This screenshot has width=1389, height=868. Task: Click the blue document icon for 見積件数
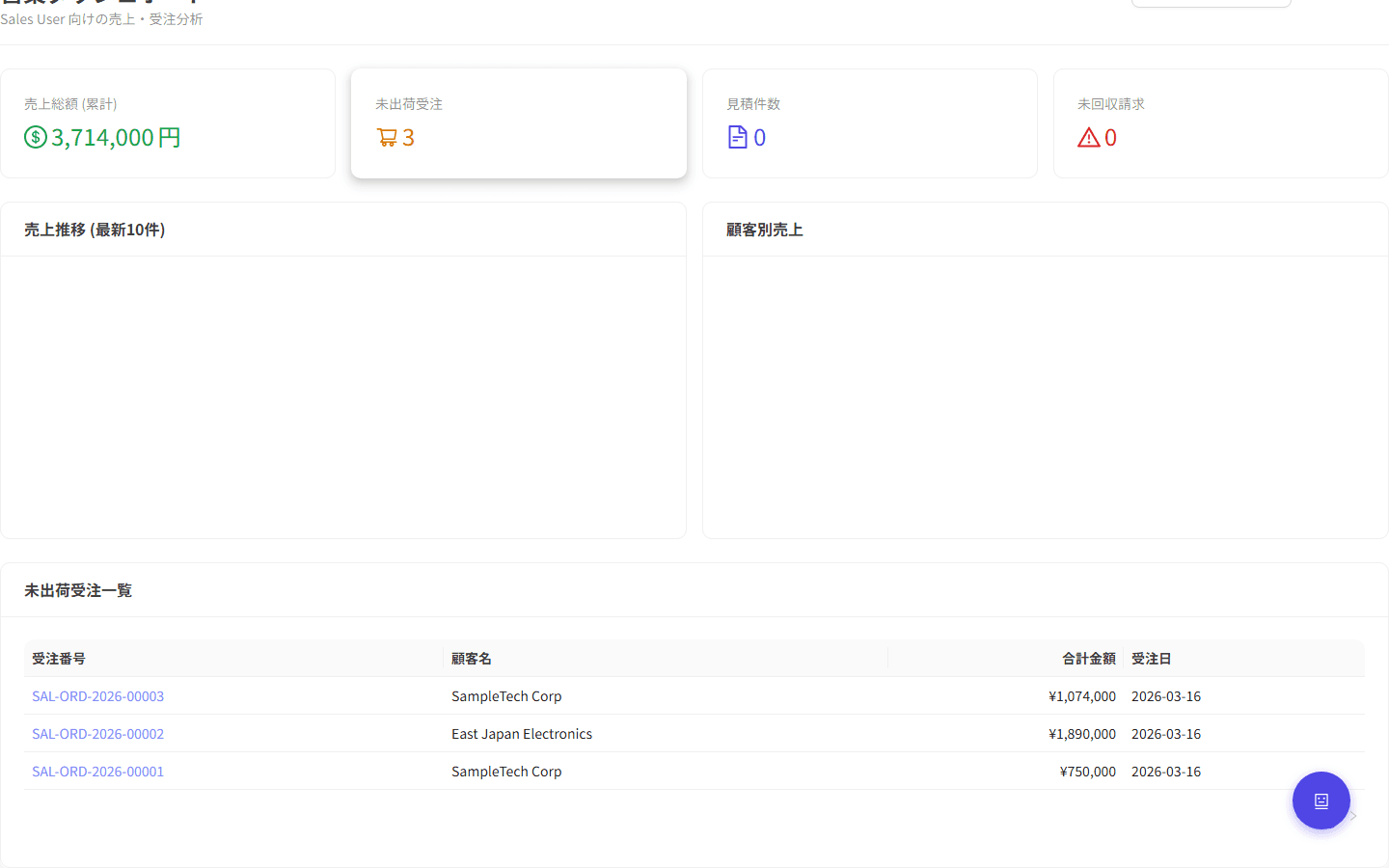click(738, 138)
